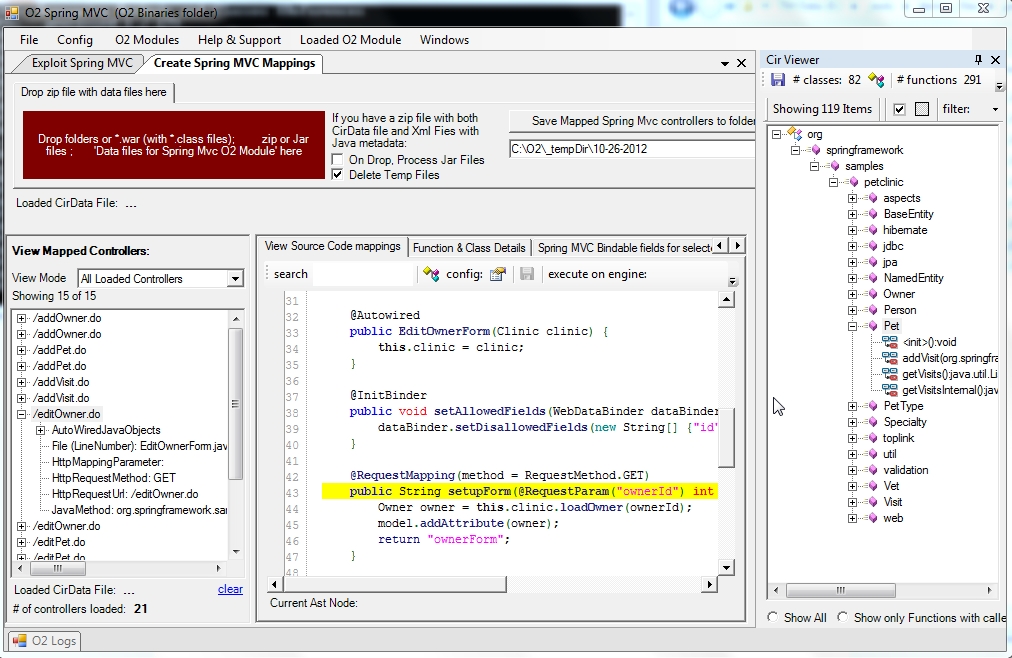
Task: Click the getVisits() method icon
Action: click(890, 374)
